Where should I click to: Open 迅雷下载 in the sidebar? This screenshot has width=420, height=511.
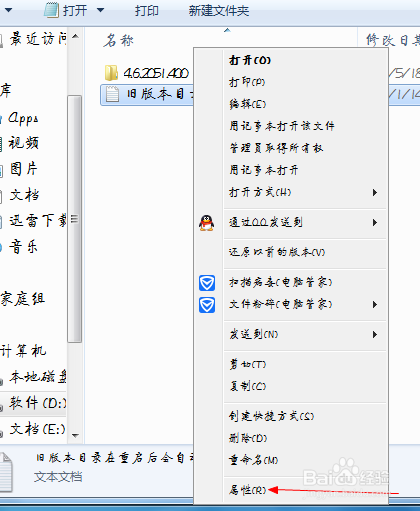pos(38,221)
